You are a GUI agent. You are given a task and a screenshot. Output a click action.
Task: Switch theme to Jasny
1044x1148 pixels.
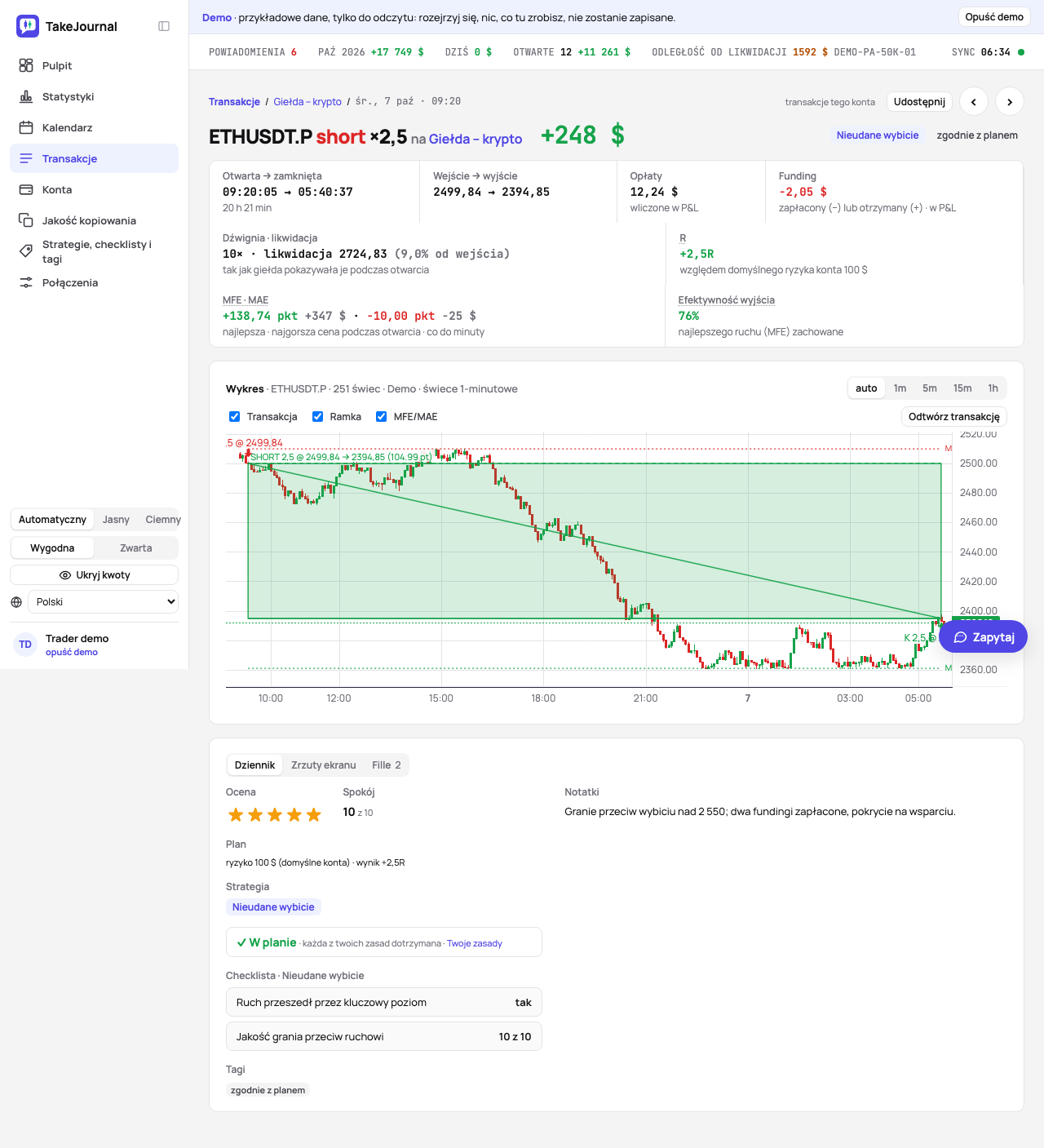[116, 520]
